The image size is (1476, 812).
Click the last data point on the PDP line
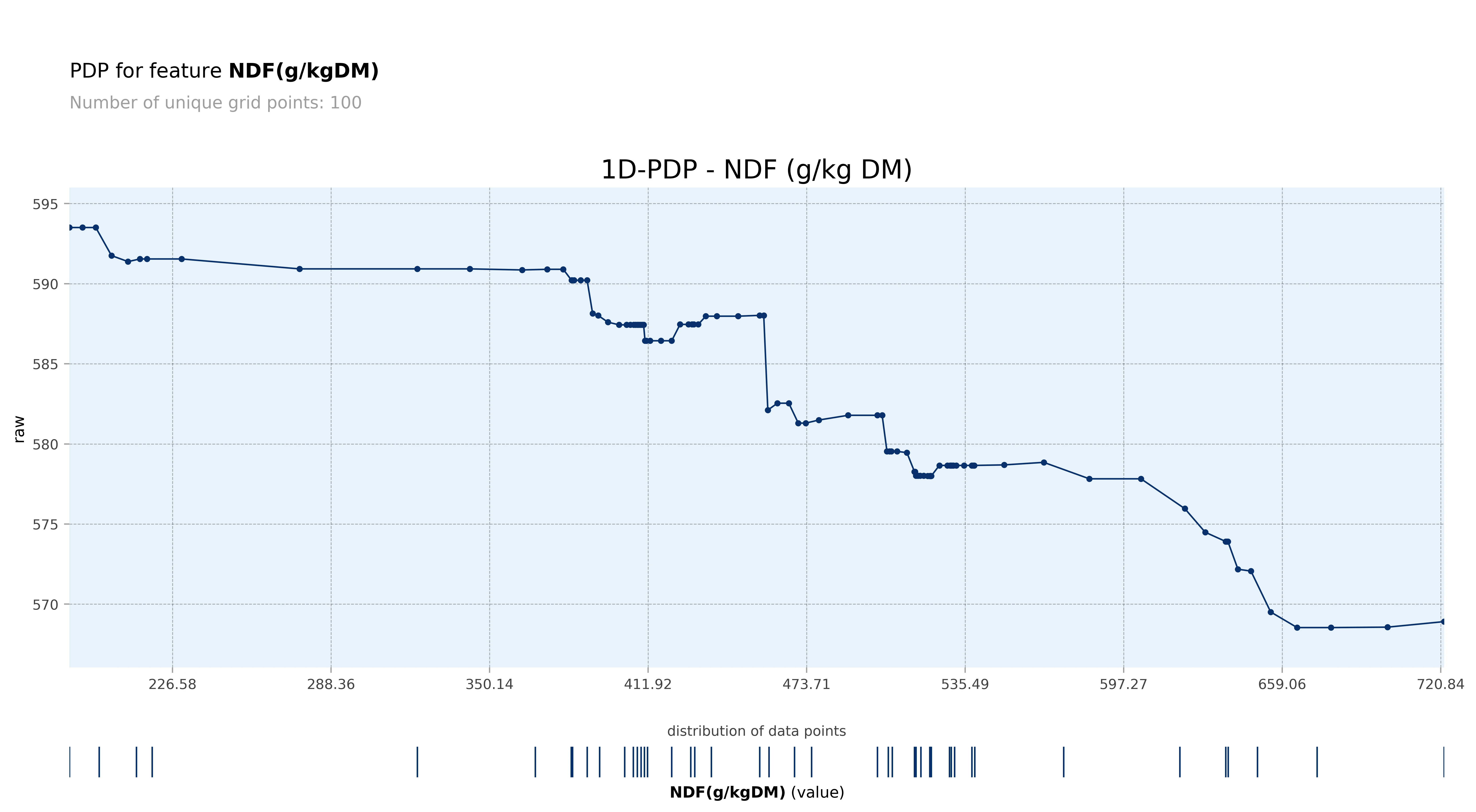pos(1443,622)
